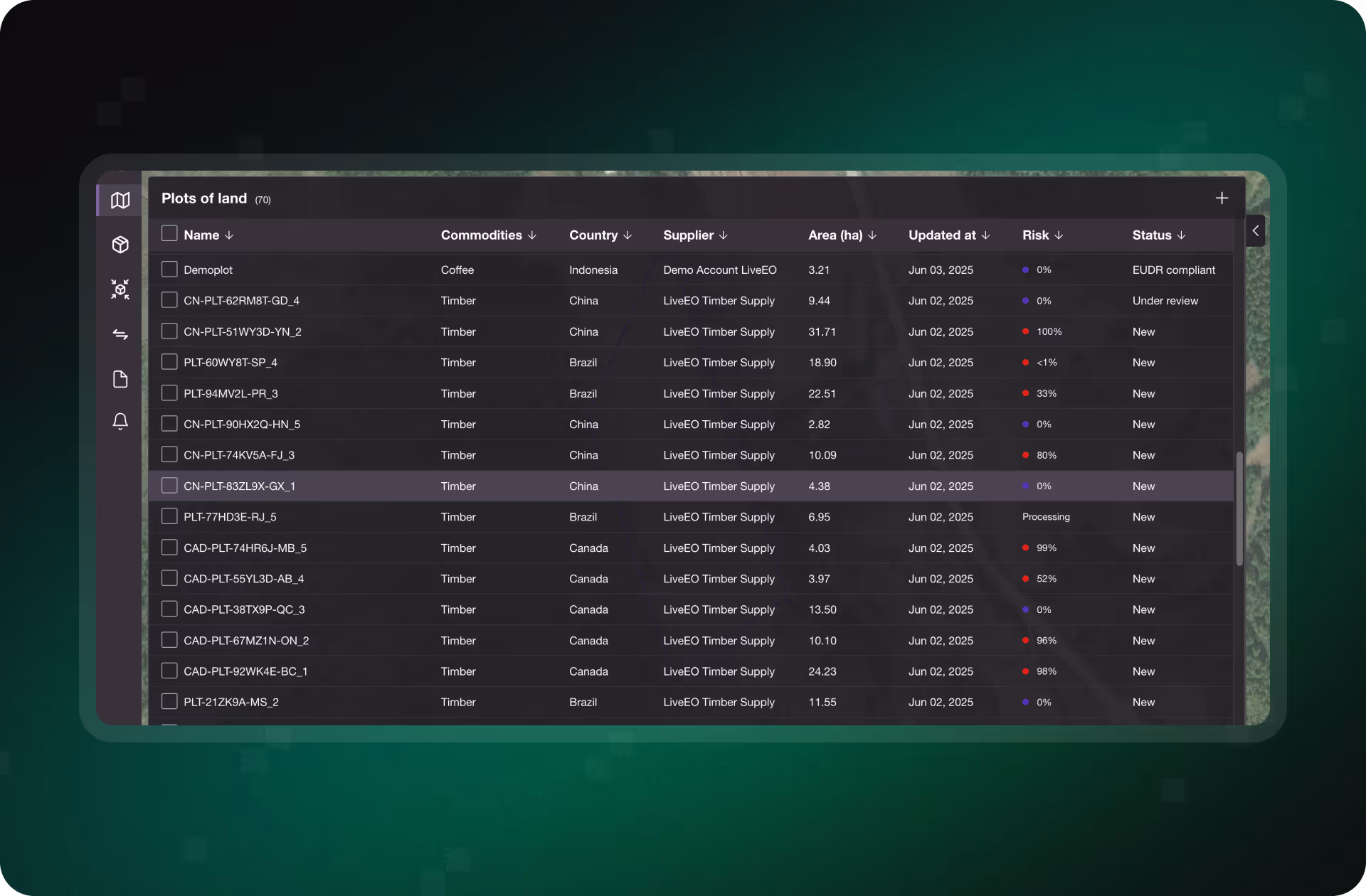
Task: Toggle the select-all checkbox in header
Action: point(169,233)
